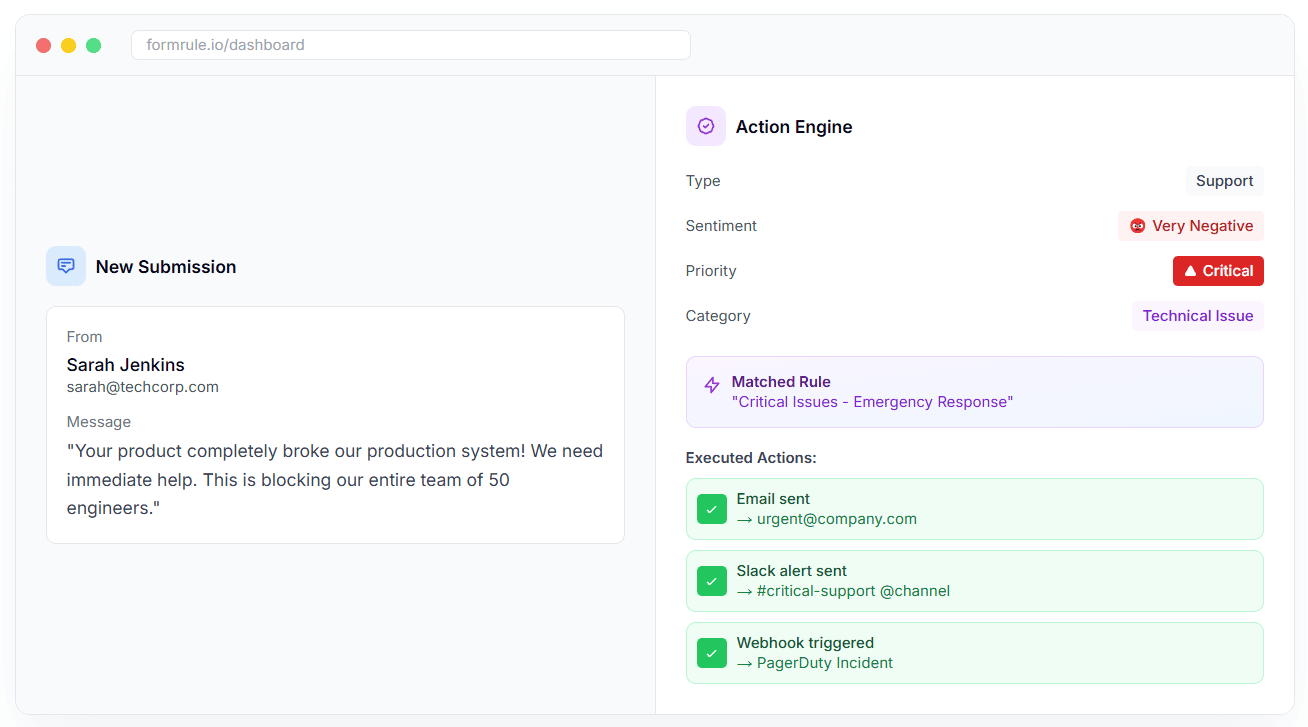The image size is (1308, 727).
Task: Click the PagerDuty Incident webhook target
Action: tap(825, 663)
